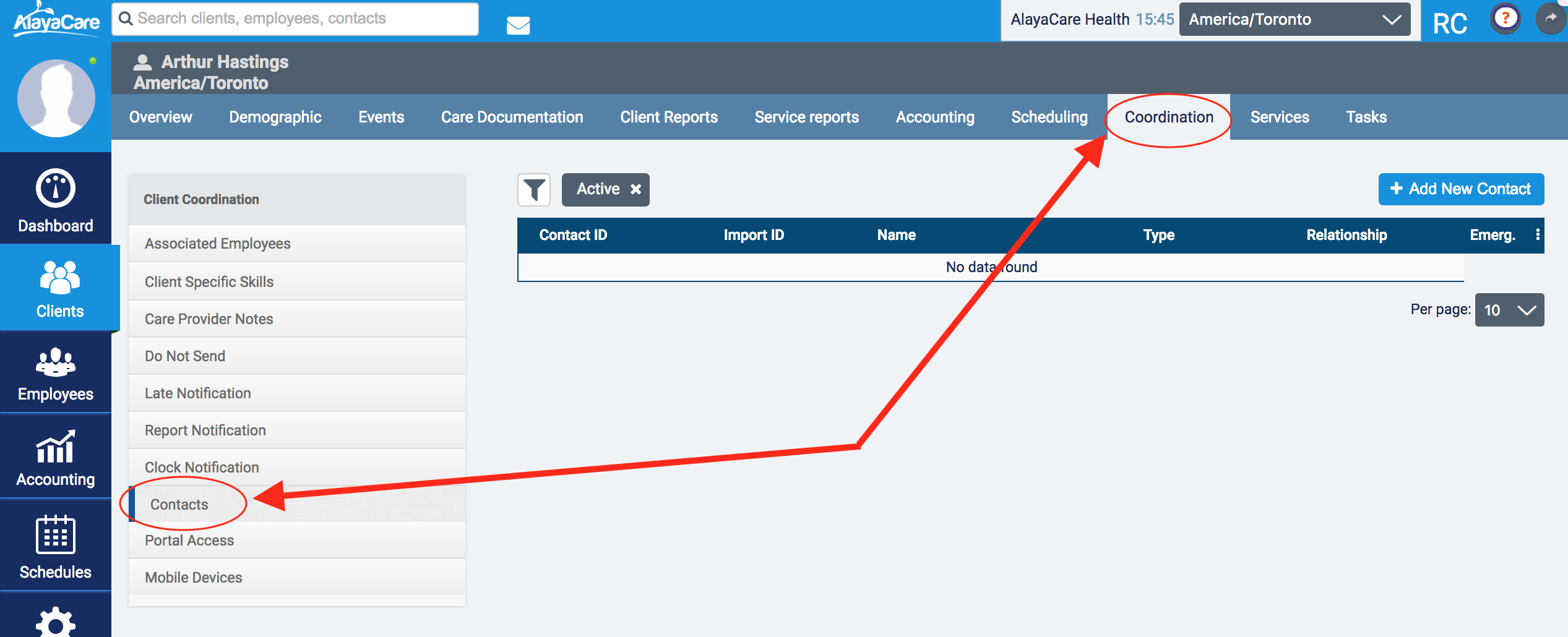Click the client profile avatar picture
The image size is (1568, 637).
[x=56, y=98]
